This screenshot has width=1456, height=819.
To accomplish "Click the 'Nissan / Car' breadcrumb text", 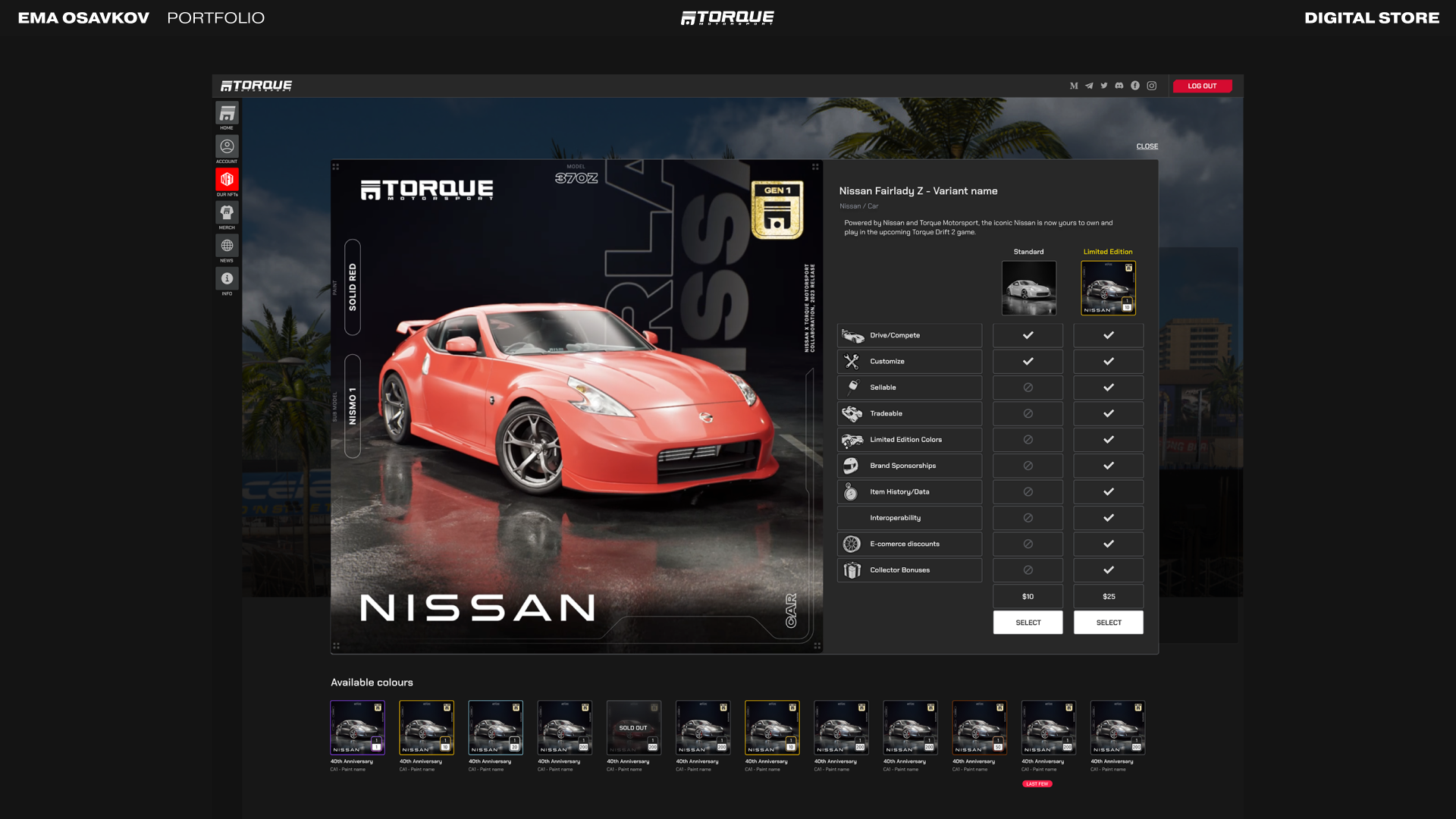I will (x=858, y=206).
